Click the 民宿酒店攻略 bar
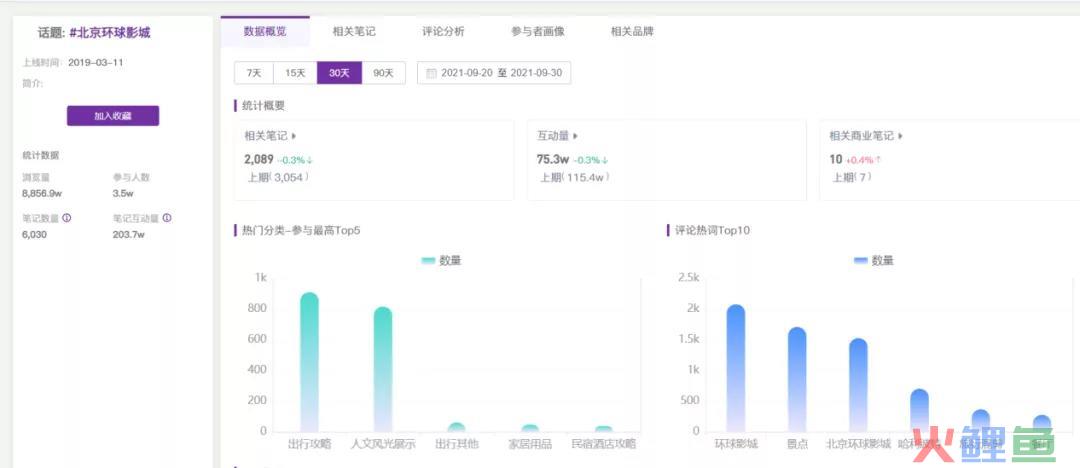Viewport: 1080px width, 468px height. [x=603, y=429]
